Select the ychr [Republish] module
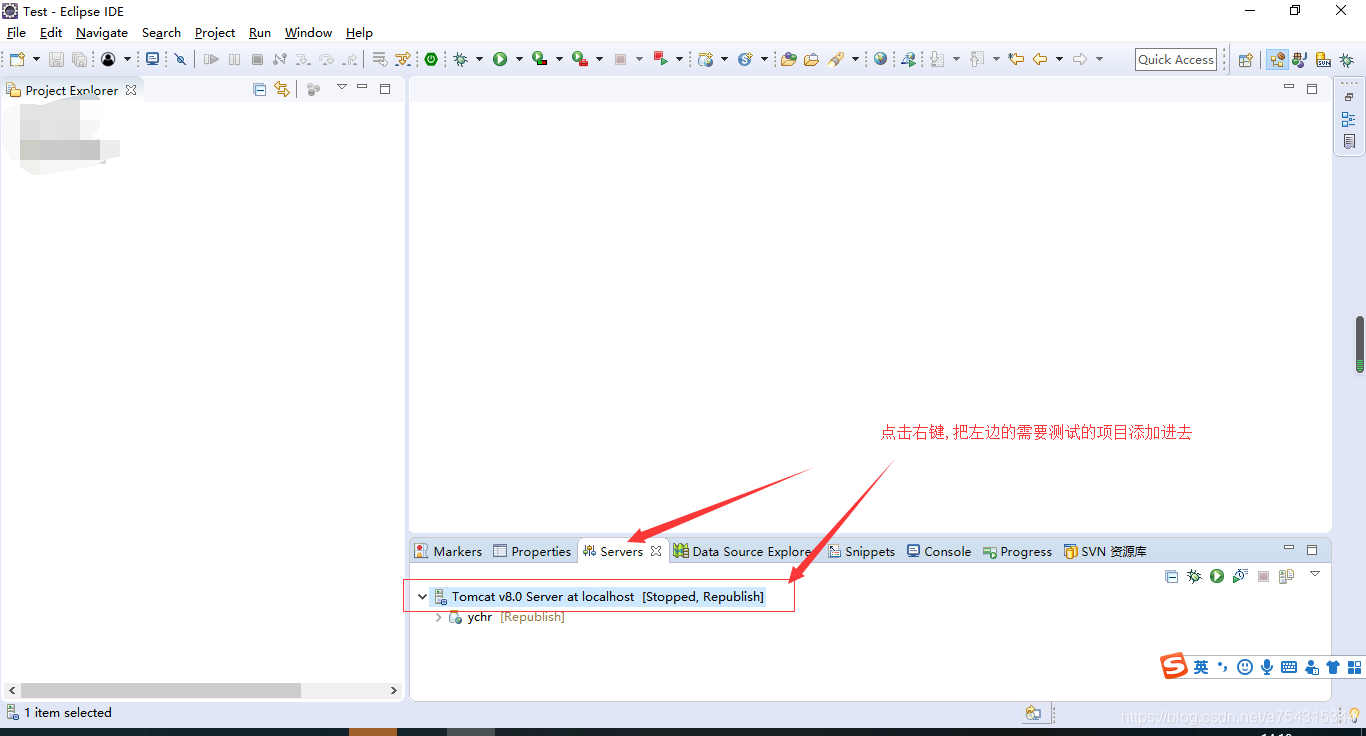 click(x=506, y=617)
